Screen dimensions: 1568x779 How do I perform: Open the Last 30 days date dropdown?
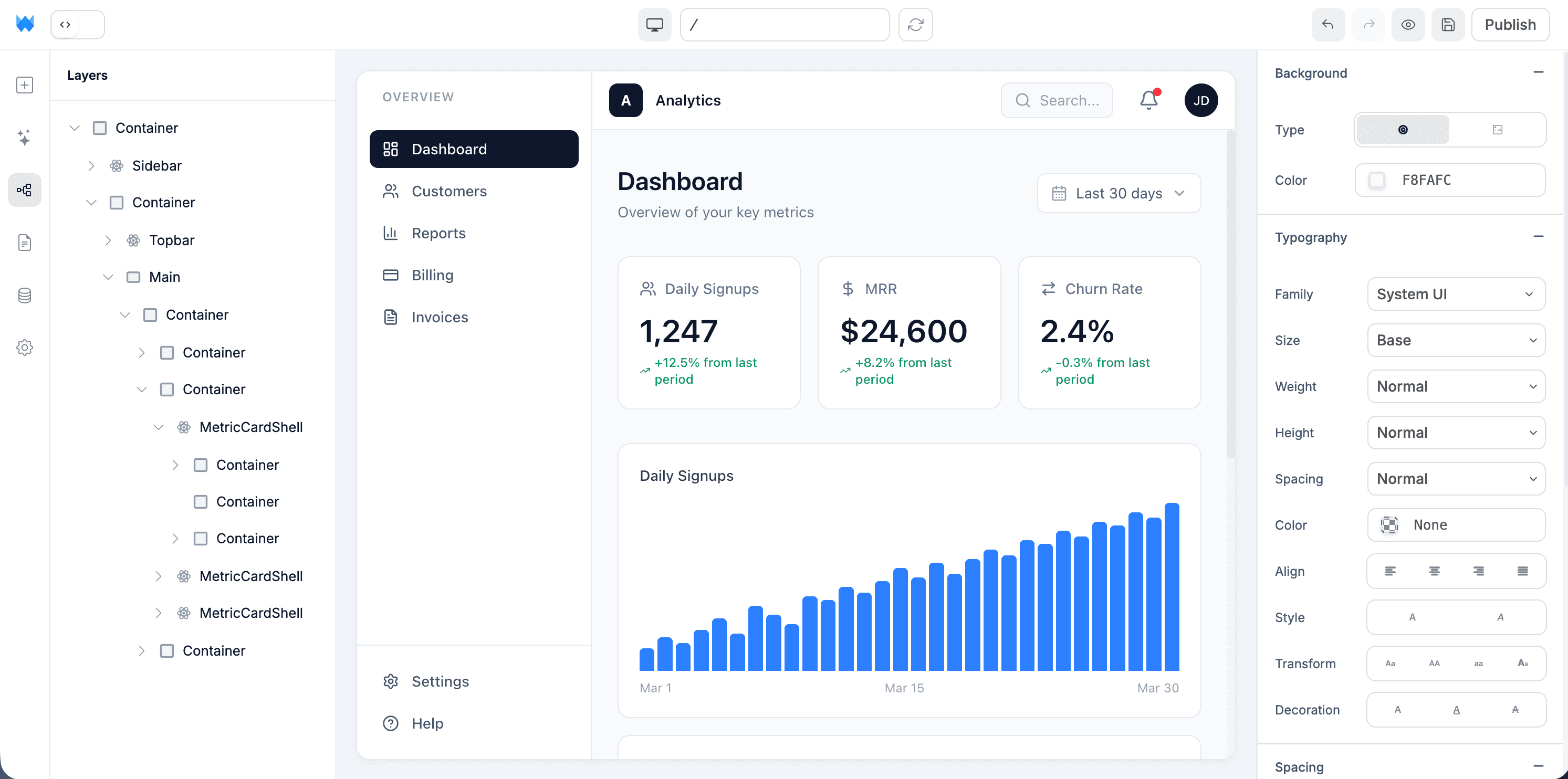click(x=1119, y=193)
